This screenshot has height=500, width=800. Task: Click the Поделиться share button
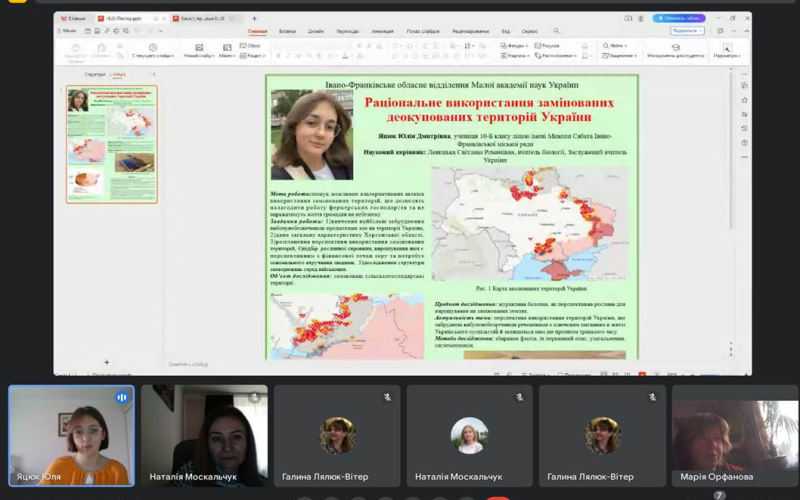tap(687, 31)
